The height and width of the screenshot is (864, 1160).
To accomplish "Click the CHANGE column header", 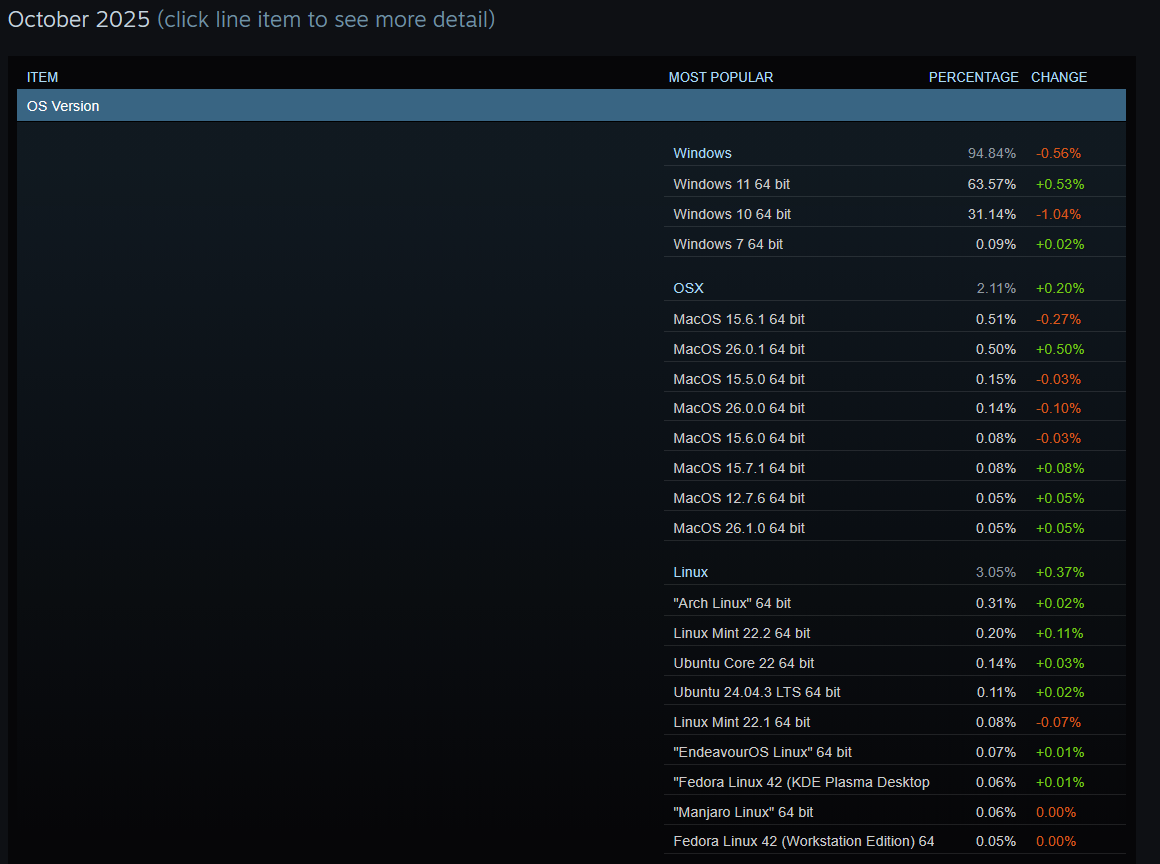I will 1059,77.
